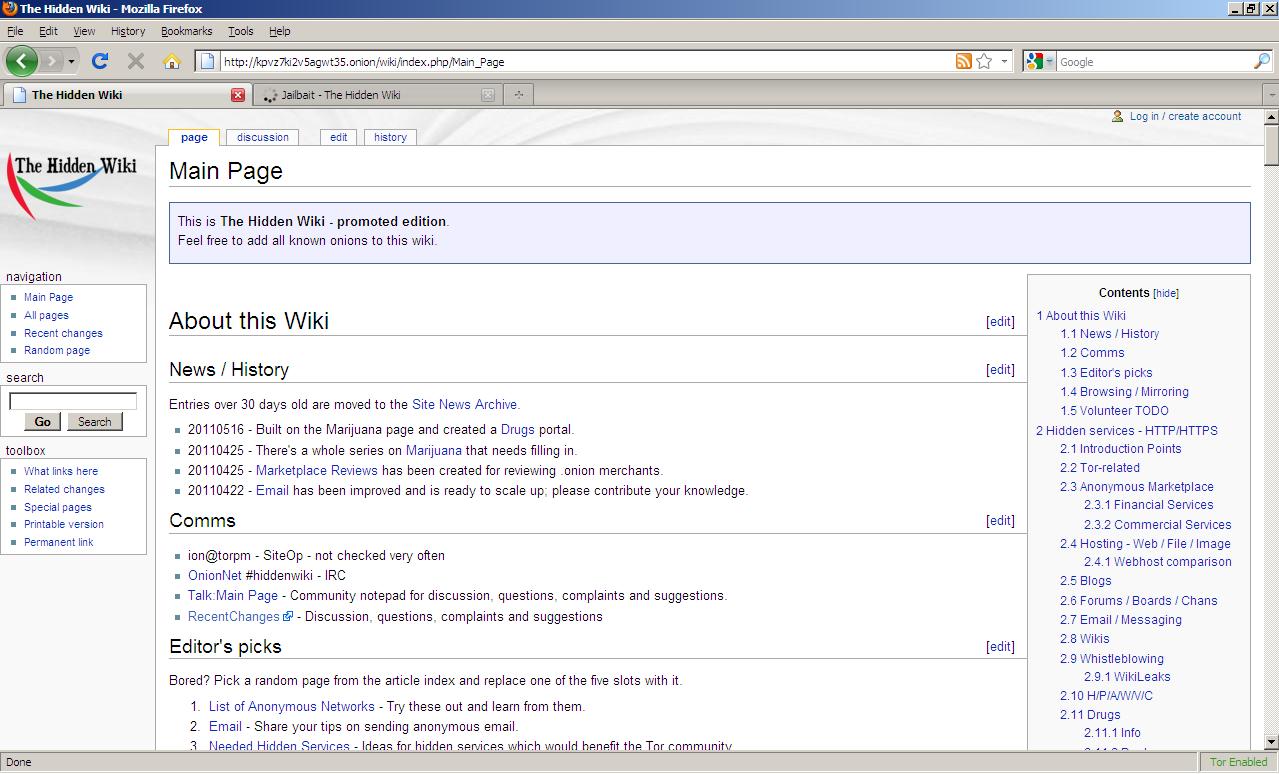
Task: Open Printable version in toolbox
Action: 64,524
